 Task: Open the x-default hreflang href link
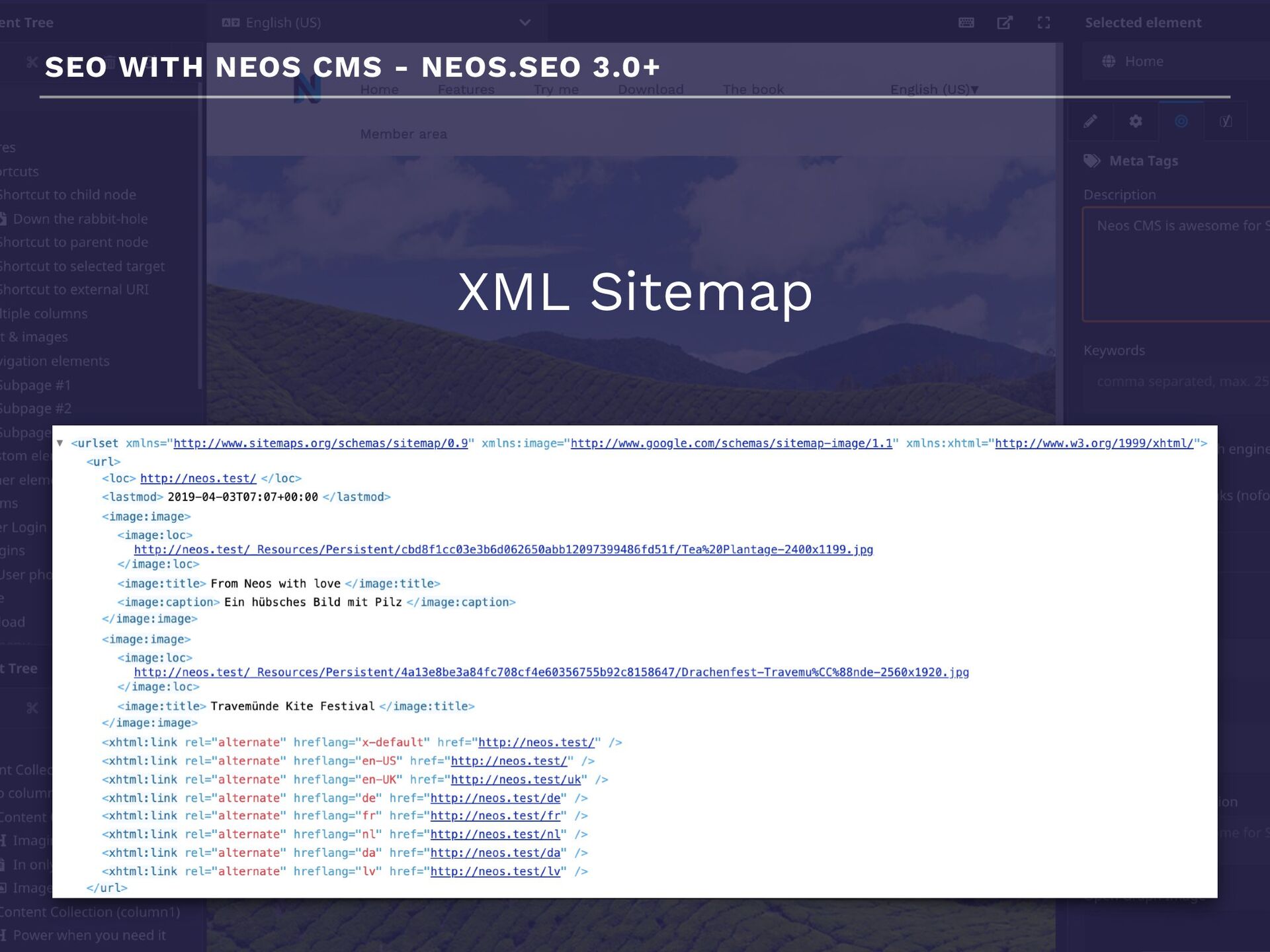click(x=536, y=743)
